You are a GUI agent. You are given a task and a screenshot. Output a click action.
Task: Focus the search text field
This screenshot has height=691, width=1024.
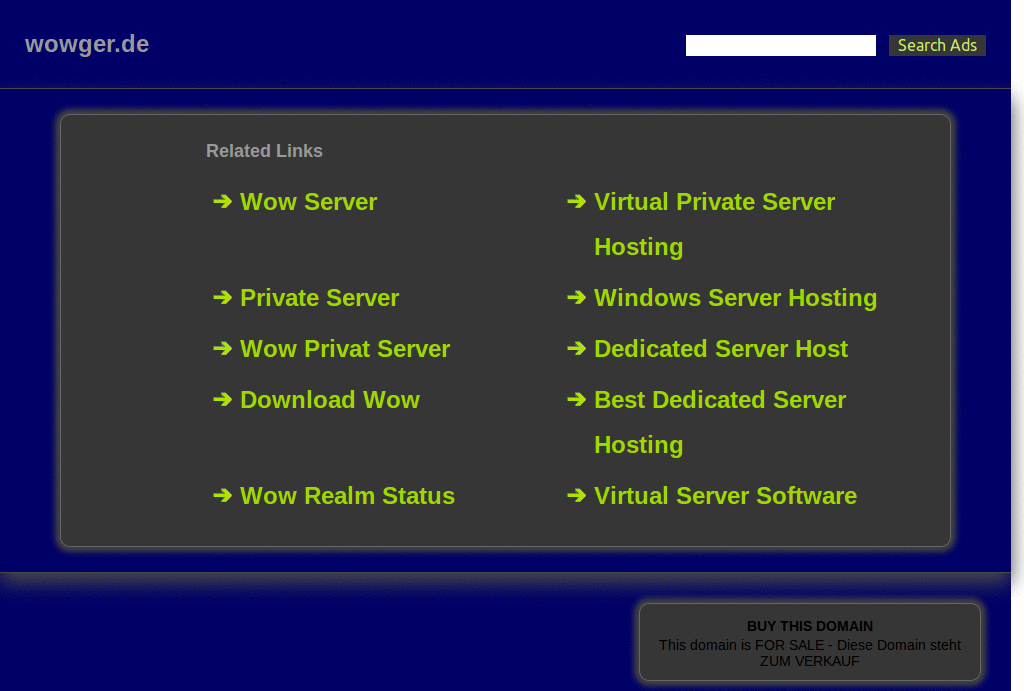[x=780, y=45]
